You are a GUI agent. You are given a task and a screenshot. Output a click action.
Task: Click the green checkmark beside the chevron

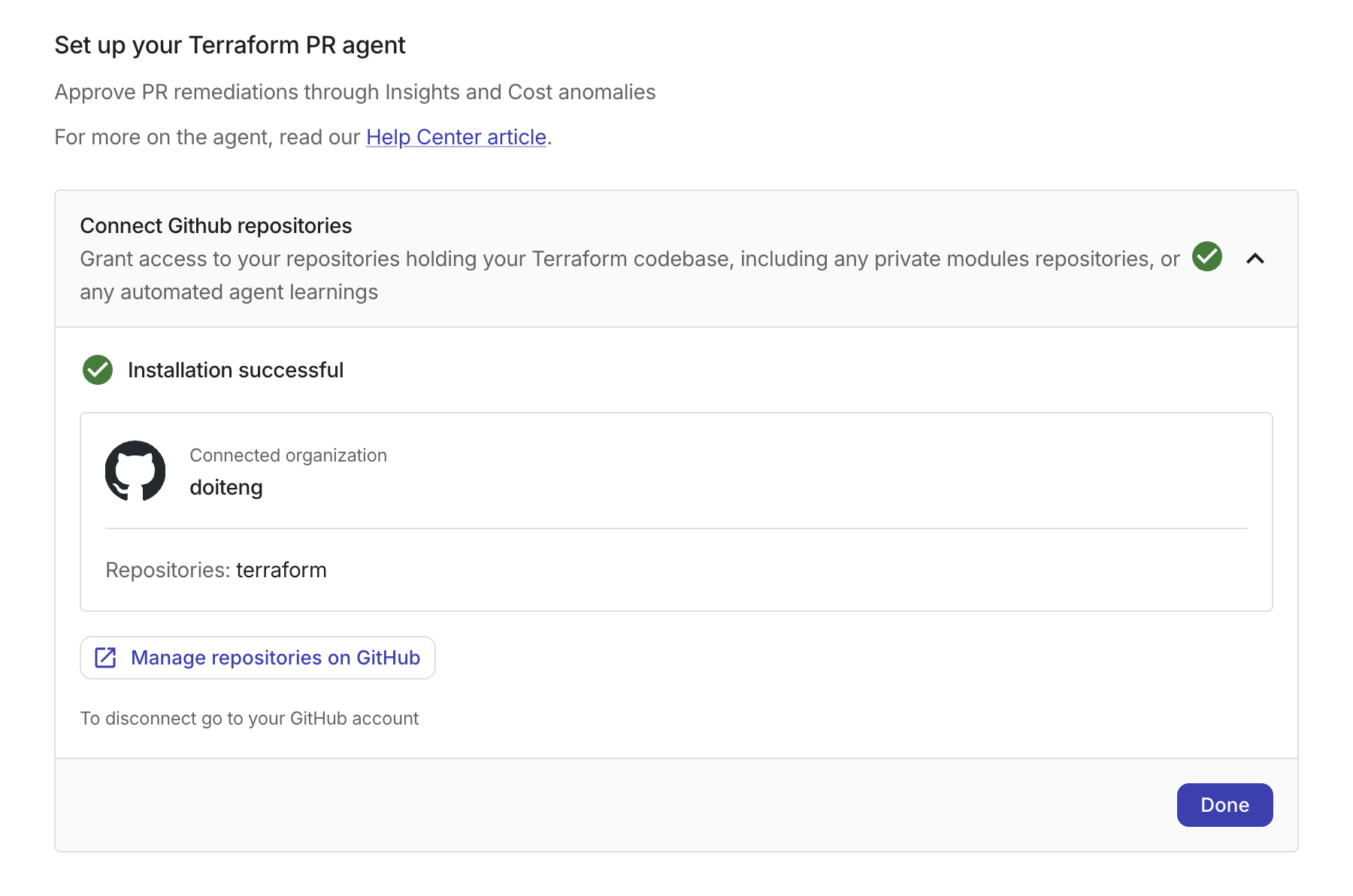click(1207, 256)
